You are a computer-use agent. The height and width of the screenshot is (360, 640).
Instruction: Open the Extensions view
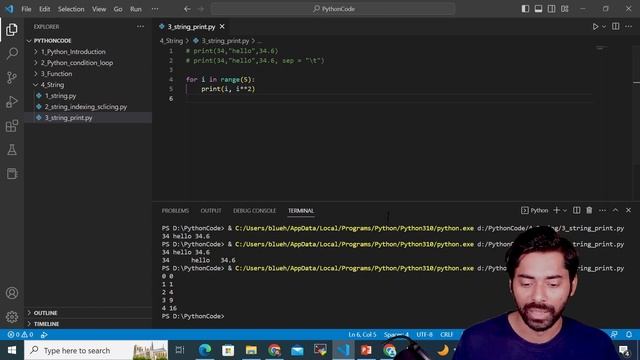pos(12,126)
